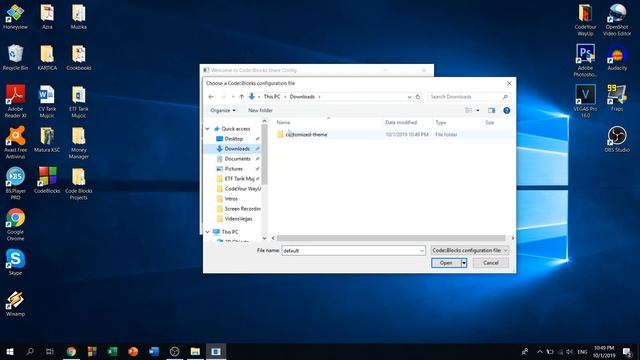Open File Explorer from the taskbar

195,351
